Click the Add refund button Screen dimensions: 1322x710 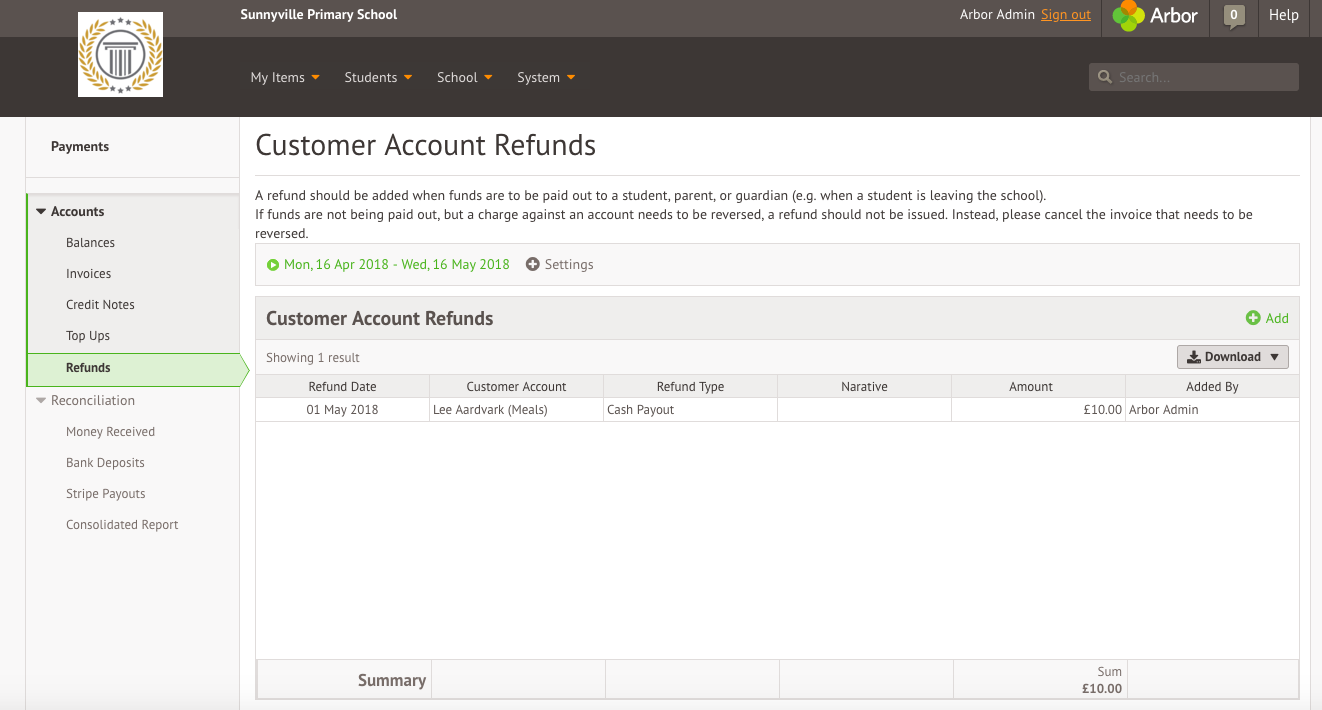click(1267, 318)
